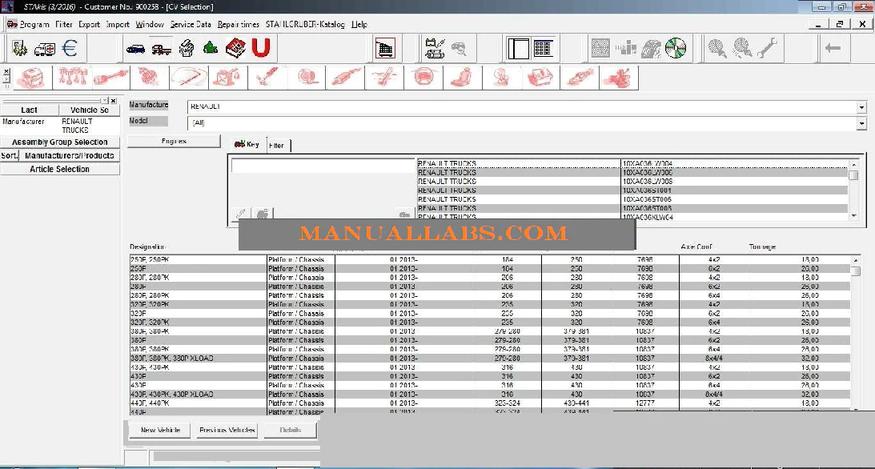Open the Repair times menu

(x=238, y=25)
